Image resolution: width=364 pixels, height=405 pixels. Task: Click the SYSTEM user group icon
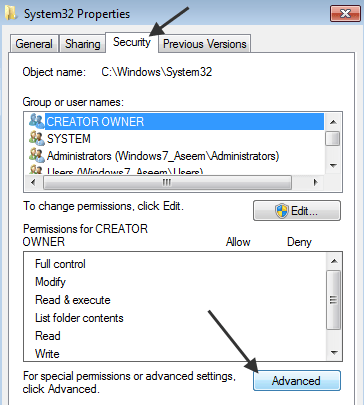[37, 138]
